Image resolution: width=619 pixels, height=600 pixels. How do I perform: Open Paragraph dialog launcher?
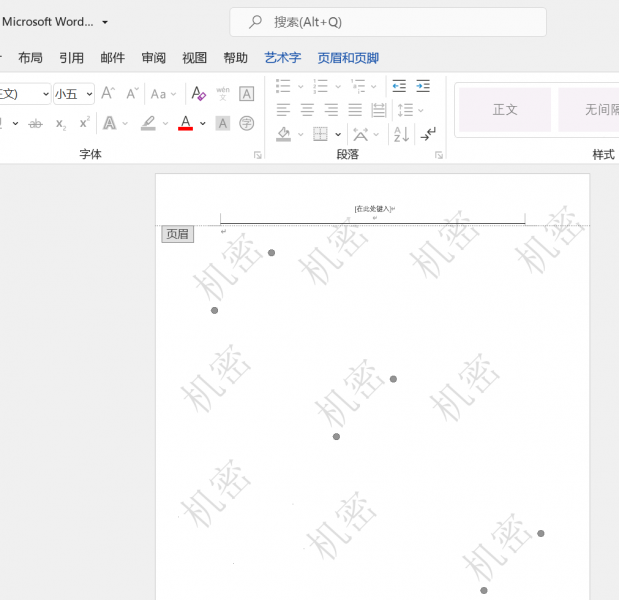[439, 155]
